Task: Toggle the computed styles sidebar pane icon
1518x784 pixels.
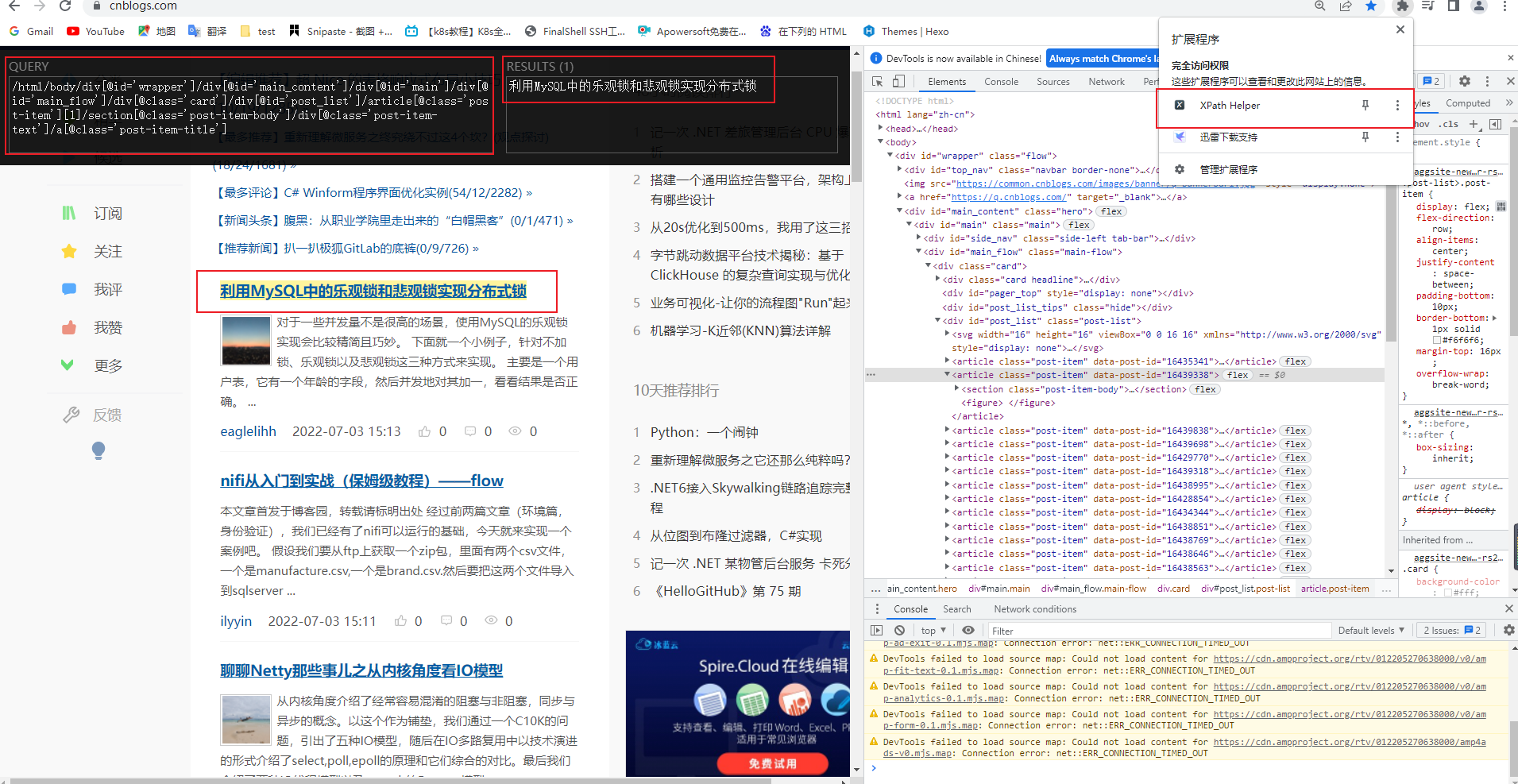Action: 1495,124
